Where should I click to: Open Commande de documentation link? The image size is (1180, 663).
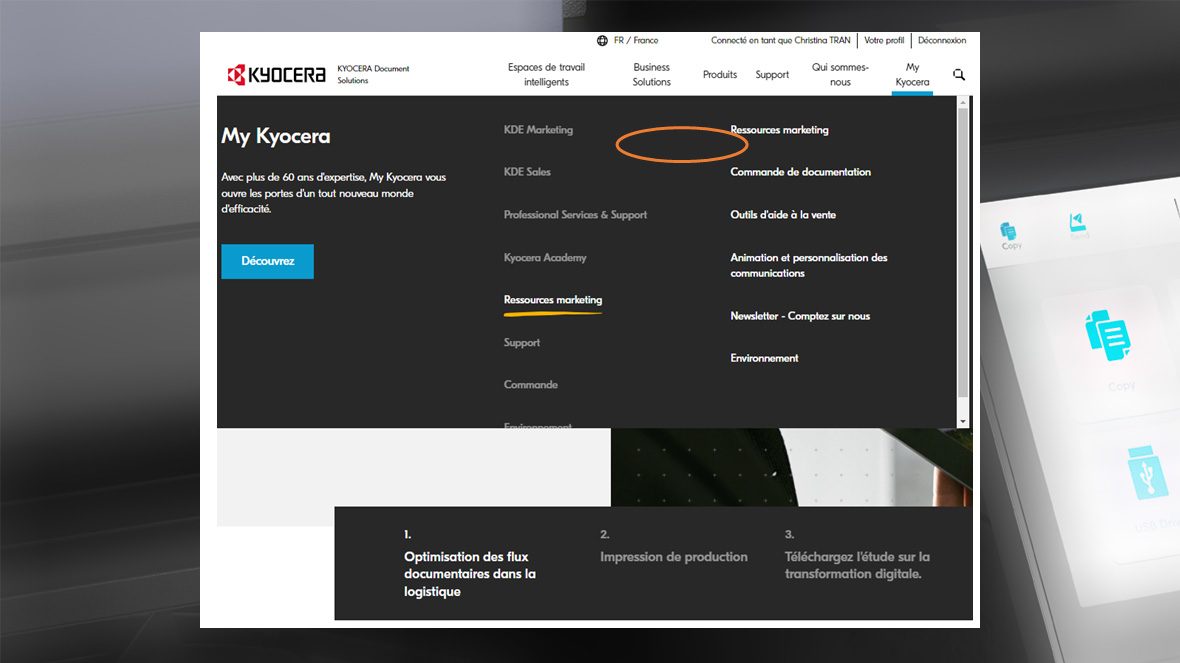click(x=800, y=172)
